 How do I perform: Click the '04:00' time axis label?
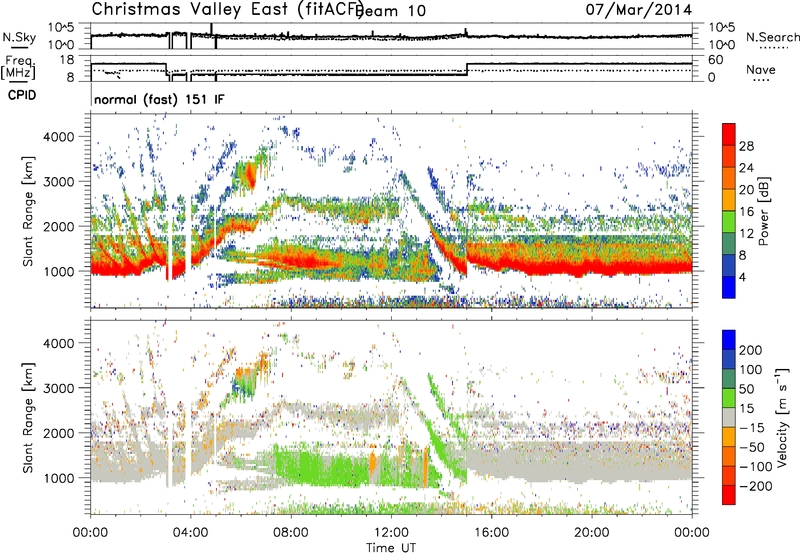pos(190,533)
